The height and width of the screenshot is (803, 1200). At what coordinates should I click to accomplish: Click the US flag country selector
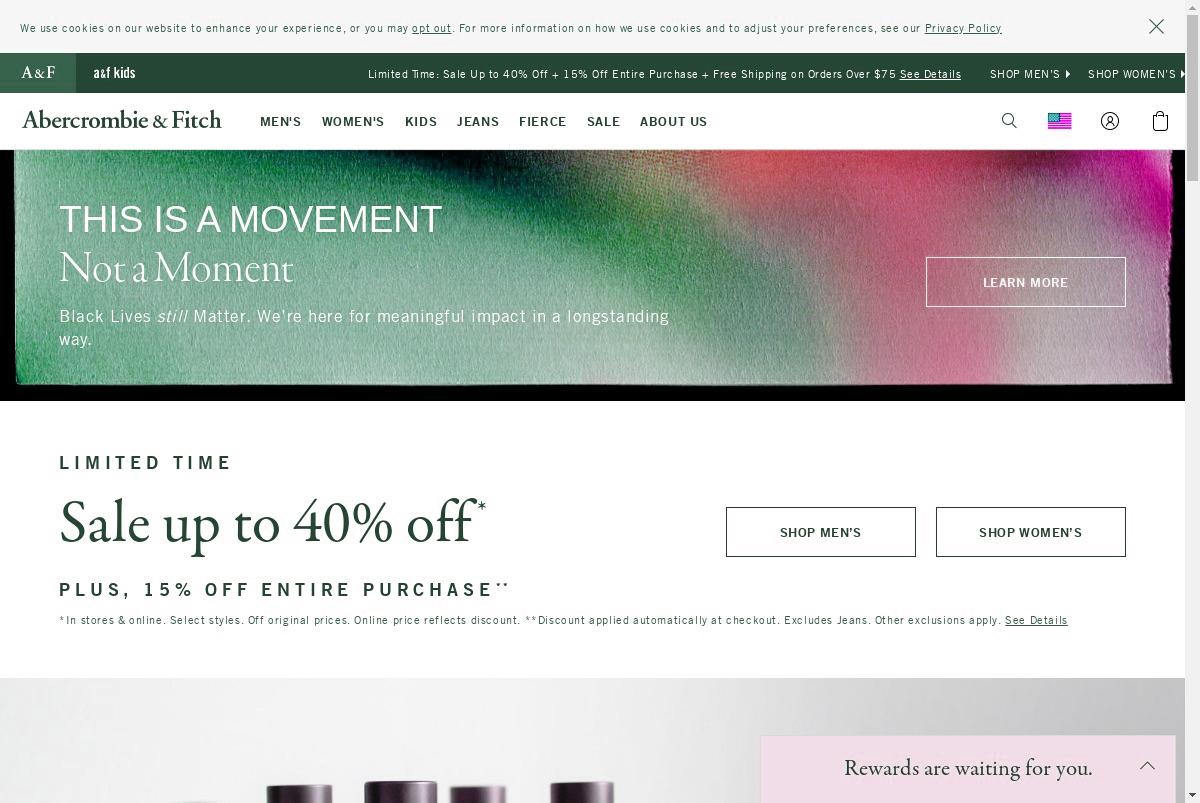(1059, 121)
